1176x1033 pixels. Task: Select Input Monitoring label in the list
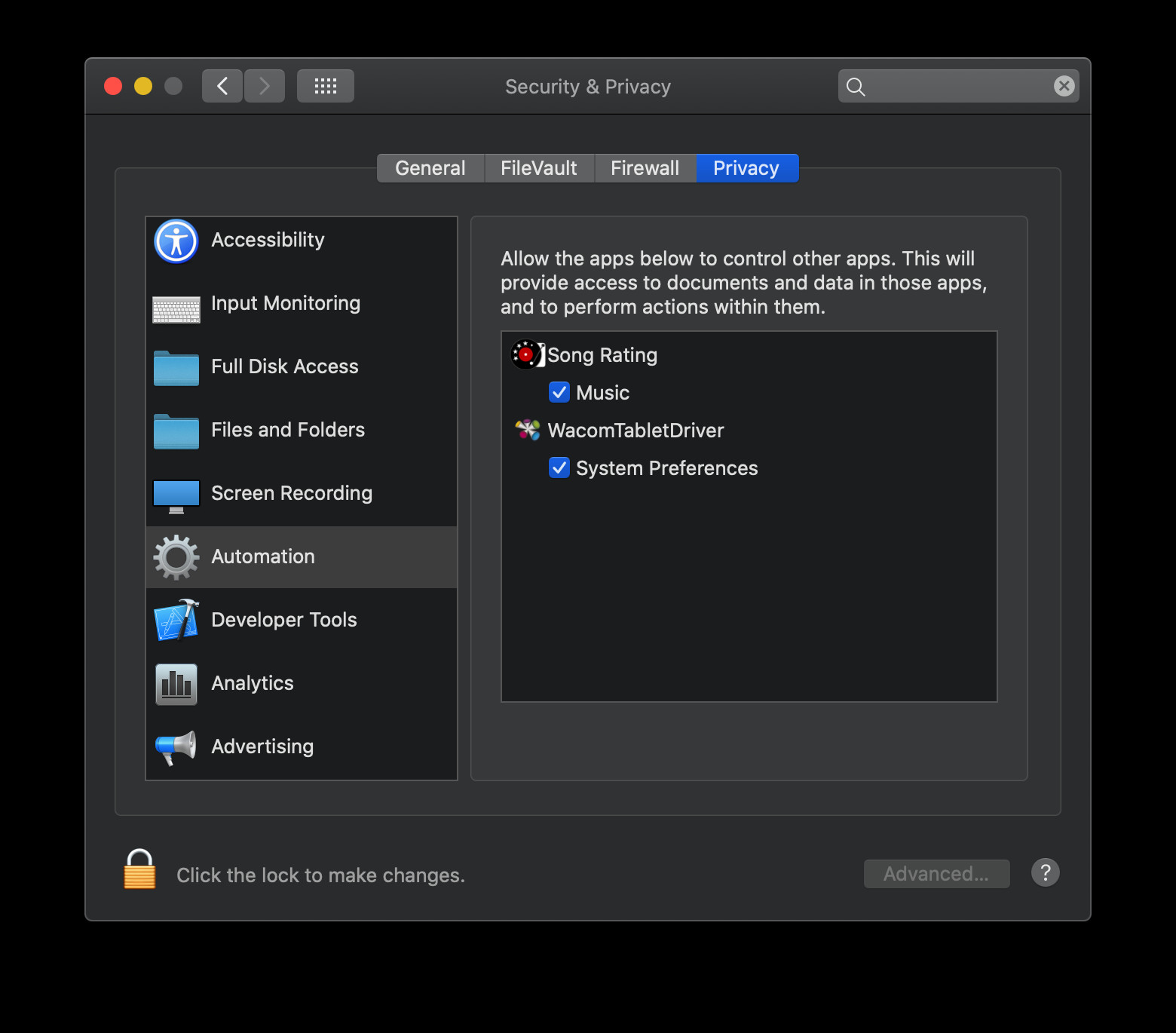point(286,303)
